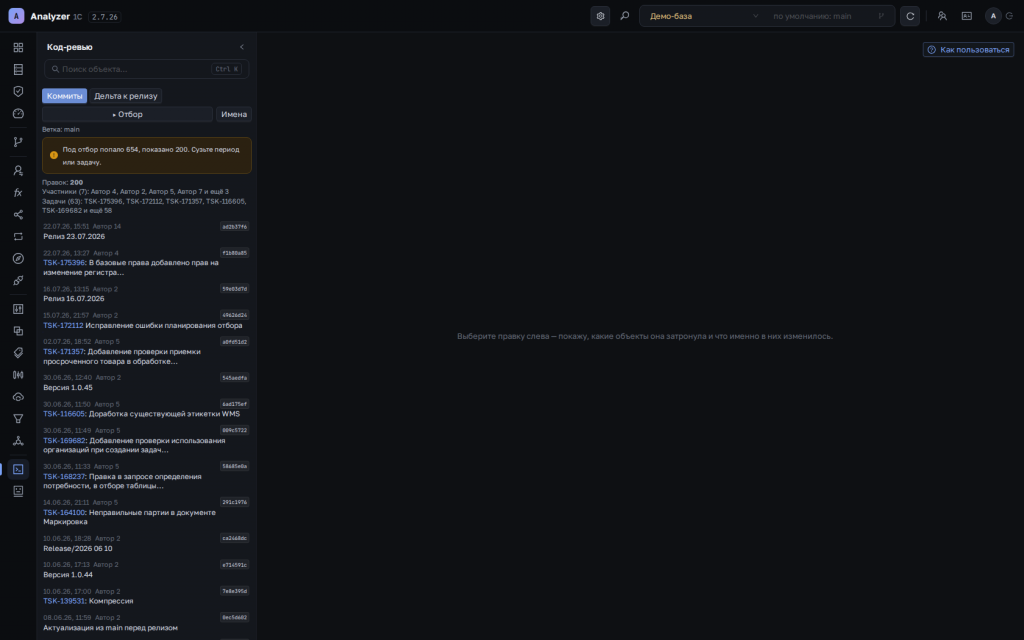
Task: Open the funnel filter icon in sidebar
Action: 18,419
